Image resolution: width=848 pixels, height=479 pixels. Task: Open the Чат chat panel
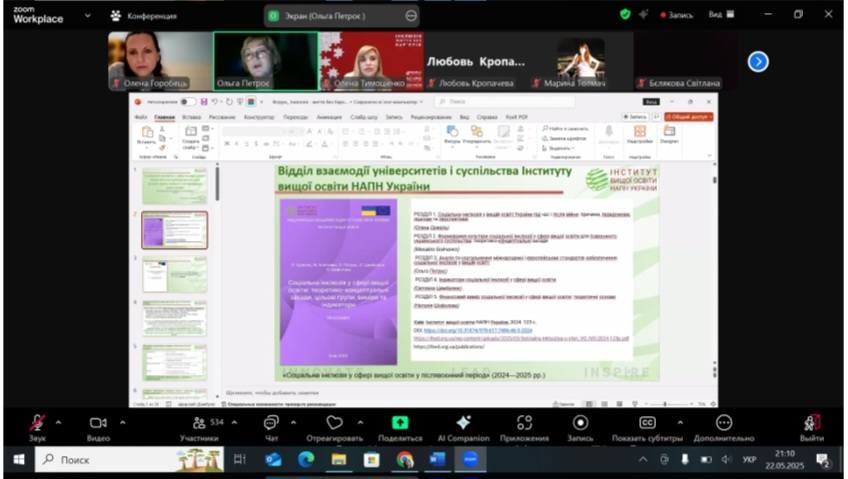pyautogui.click(x=271, y=423)
